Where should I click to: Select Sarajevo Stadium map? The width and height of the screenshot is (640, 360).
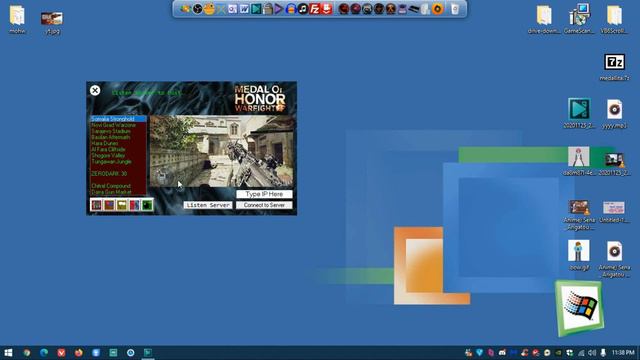118,131
